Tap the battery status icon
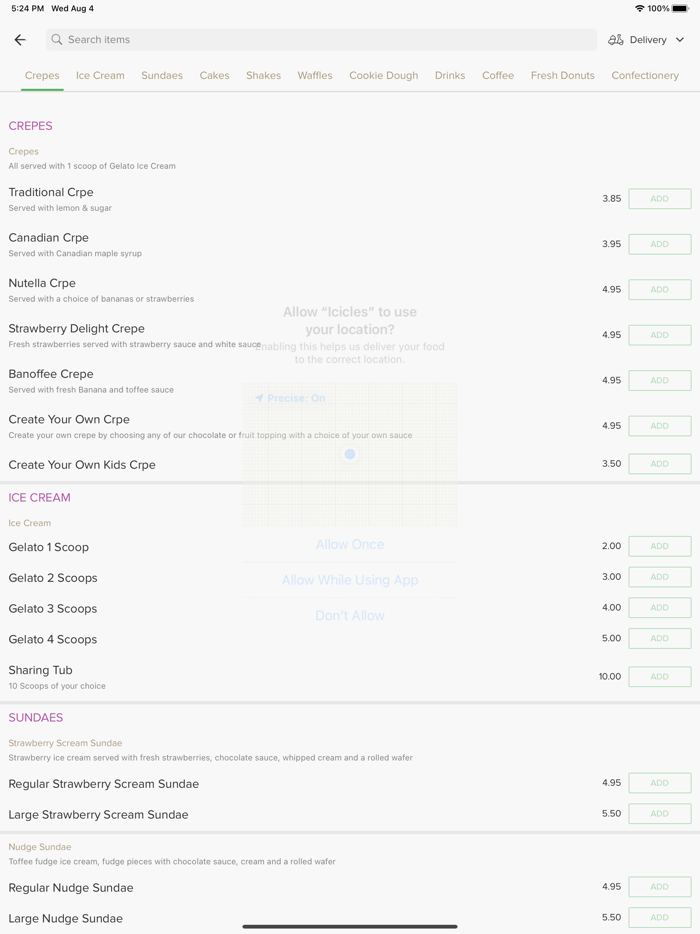 click(x=680, y=9)
